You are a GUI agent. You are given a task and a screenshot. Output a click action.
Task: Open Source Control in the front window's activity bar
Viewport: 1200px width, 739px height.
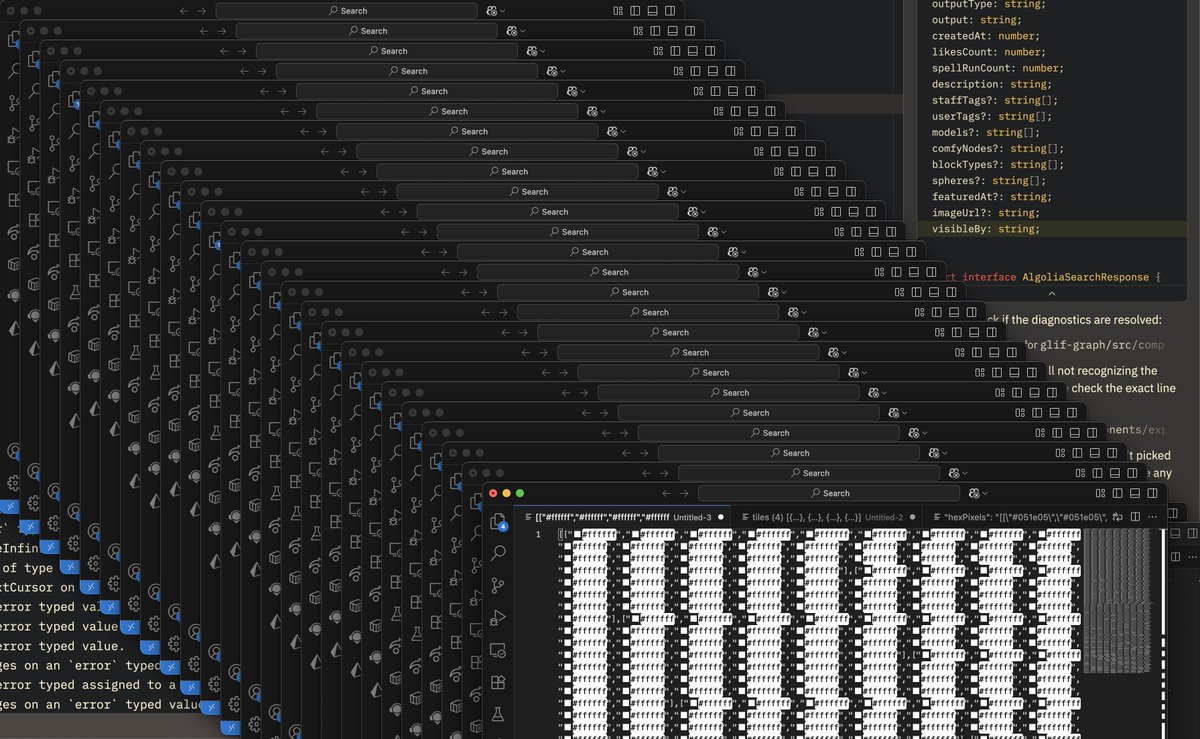[498, 585]
